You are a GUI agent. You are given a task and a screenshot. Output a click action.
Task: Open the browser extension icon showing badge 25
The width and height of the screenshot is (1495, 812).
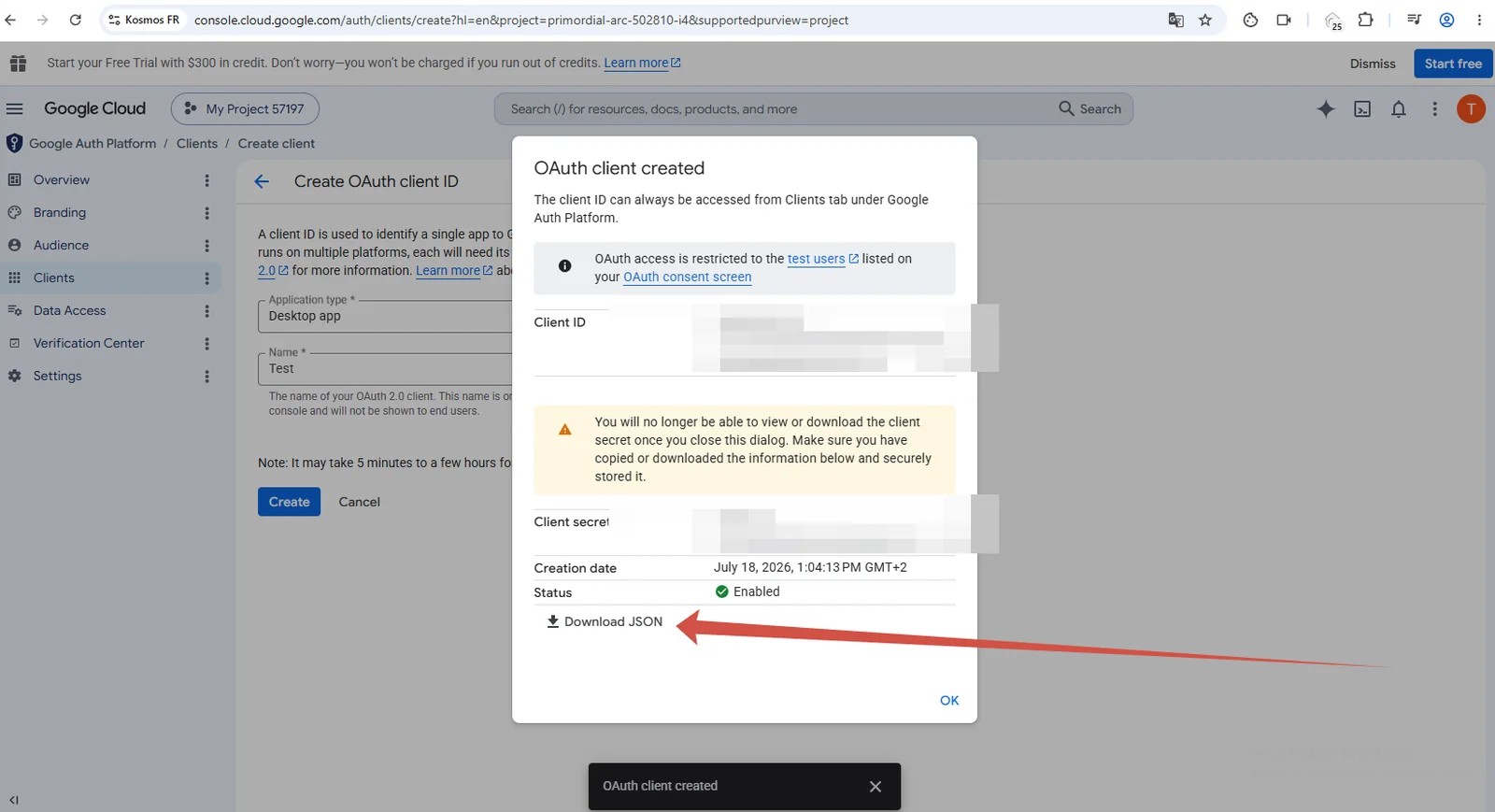tap(1333, 21)
